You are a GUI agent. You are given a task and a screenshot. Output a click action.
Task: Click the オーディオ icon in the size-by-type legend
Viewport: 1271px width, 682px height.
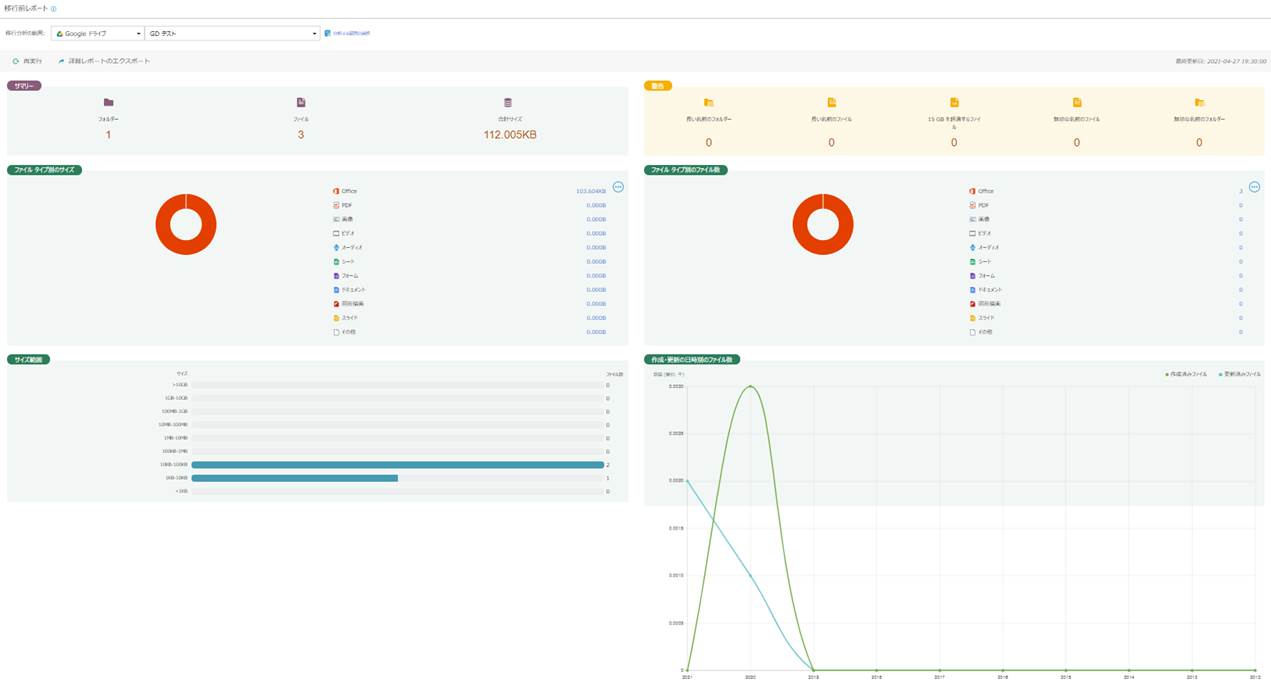point(336,247)
